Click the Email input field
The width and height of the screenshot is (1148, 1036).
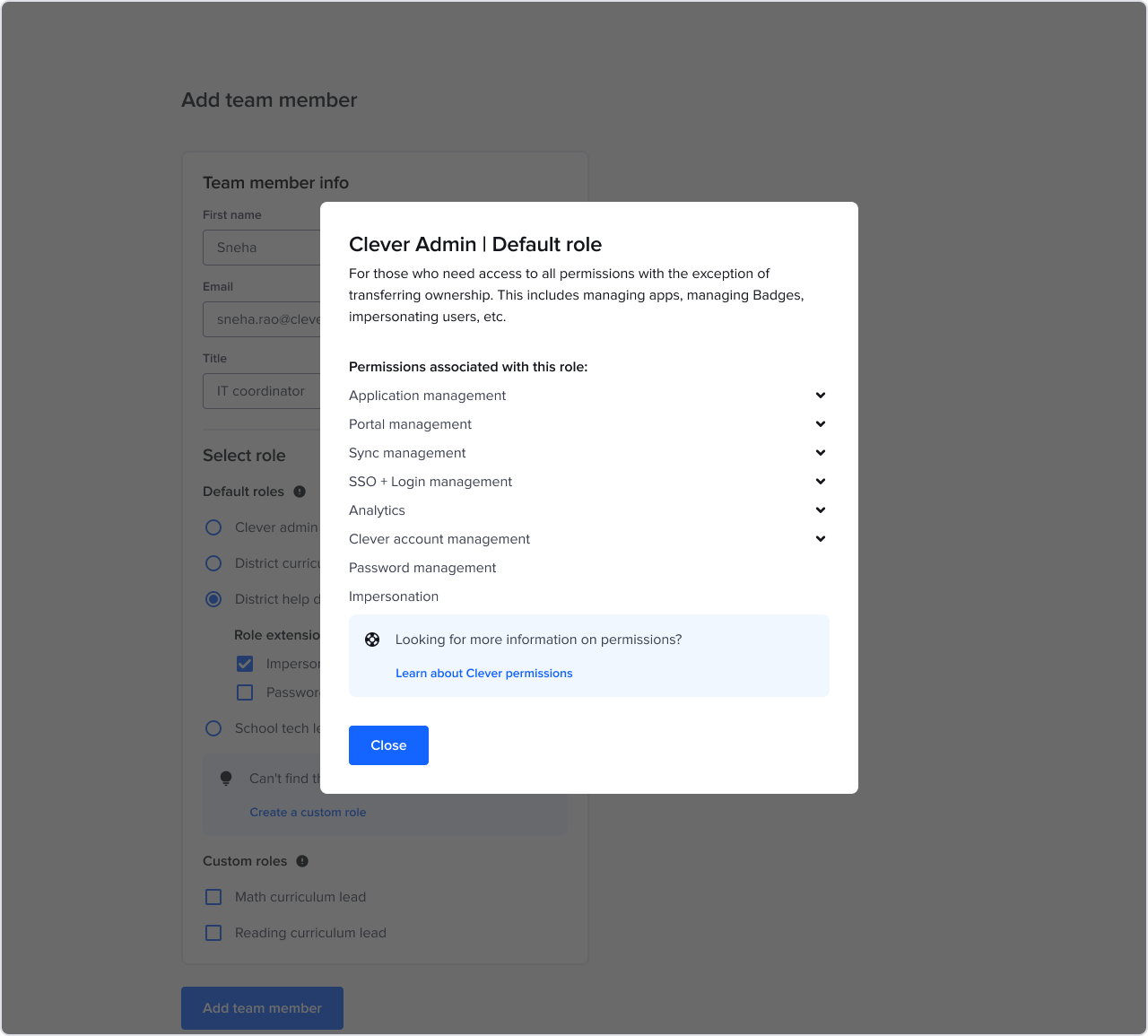click(x=262, y=319)
